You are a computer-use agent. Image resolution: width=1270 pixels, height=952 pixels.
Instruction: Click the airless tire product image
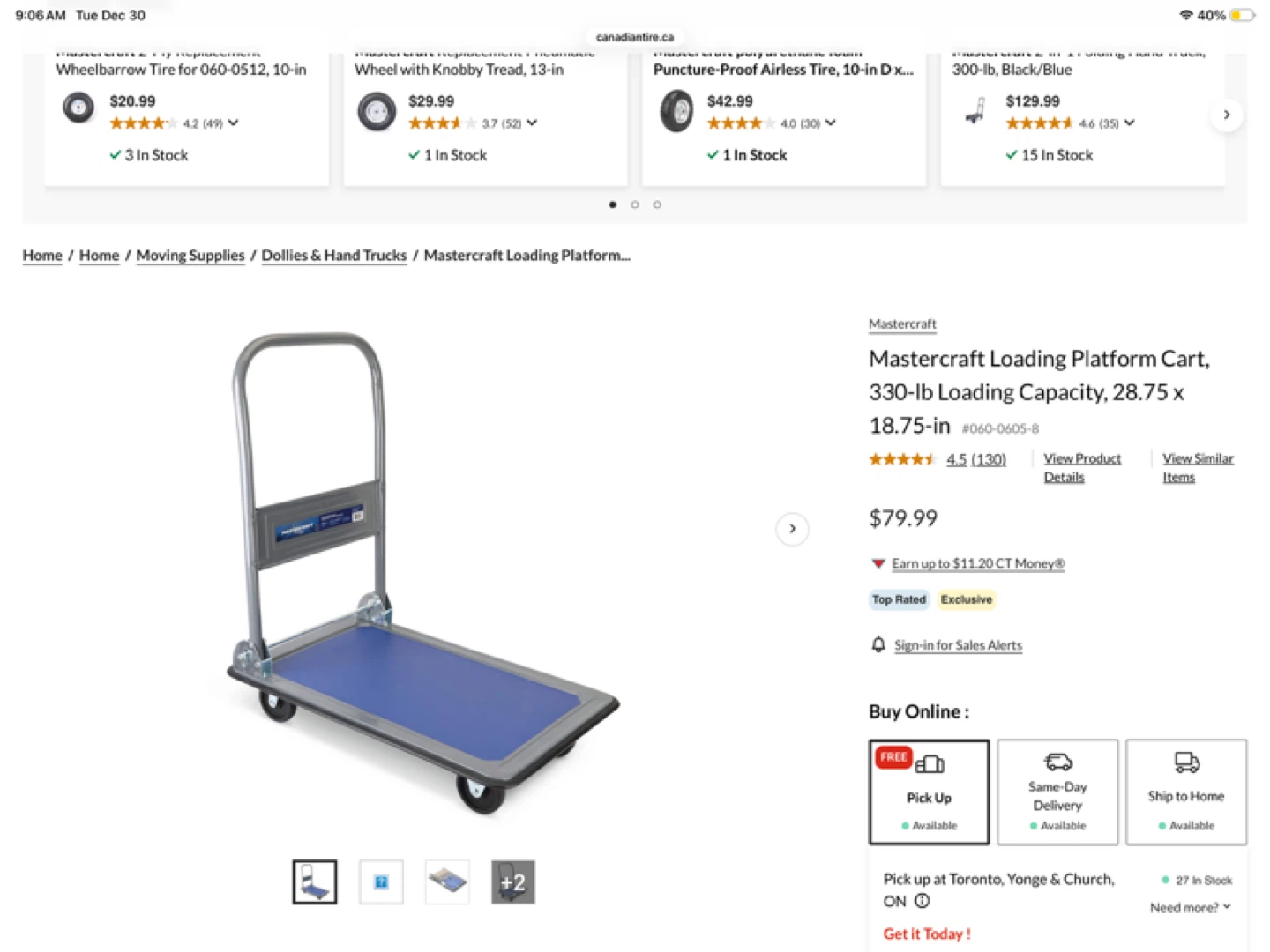(x=676, y=111)
